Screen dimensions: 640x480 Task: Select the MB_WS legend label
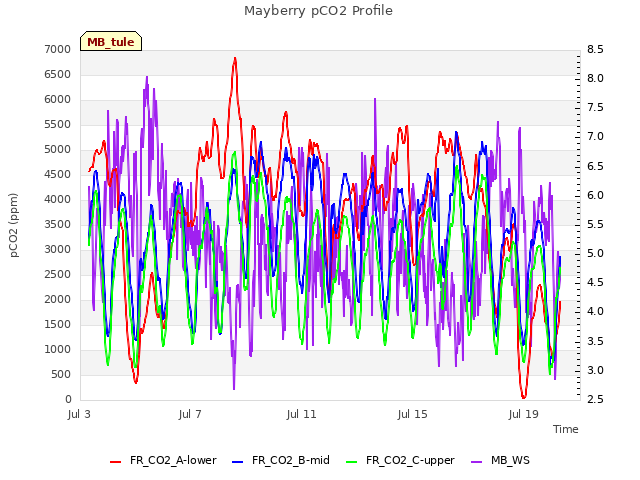coord(510,460)
